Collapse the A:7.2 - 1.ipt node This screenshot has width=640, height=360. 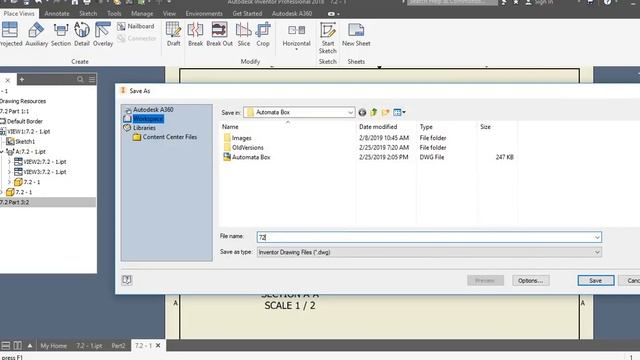[2, 152]
